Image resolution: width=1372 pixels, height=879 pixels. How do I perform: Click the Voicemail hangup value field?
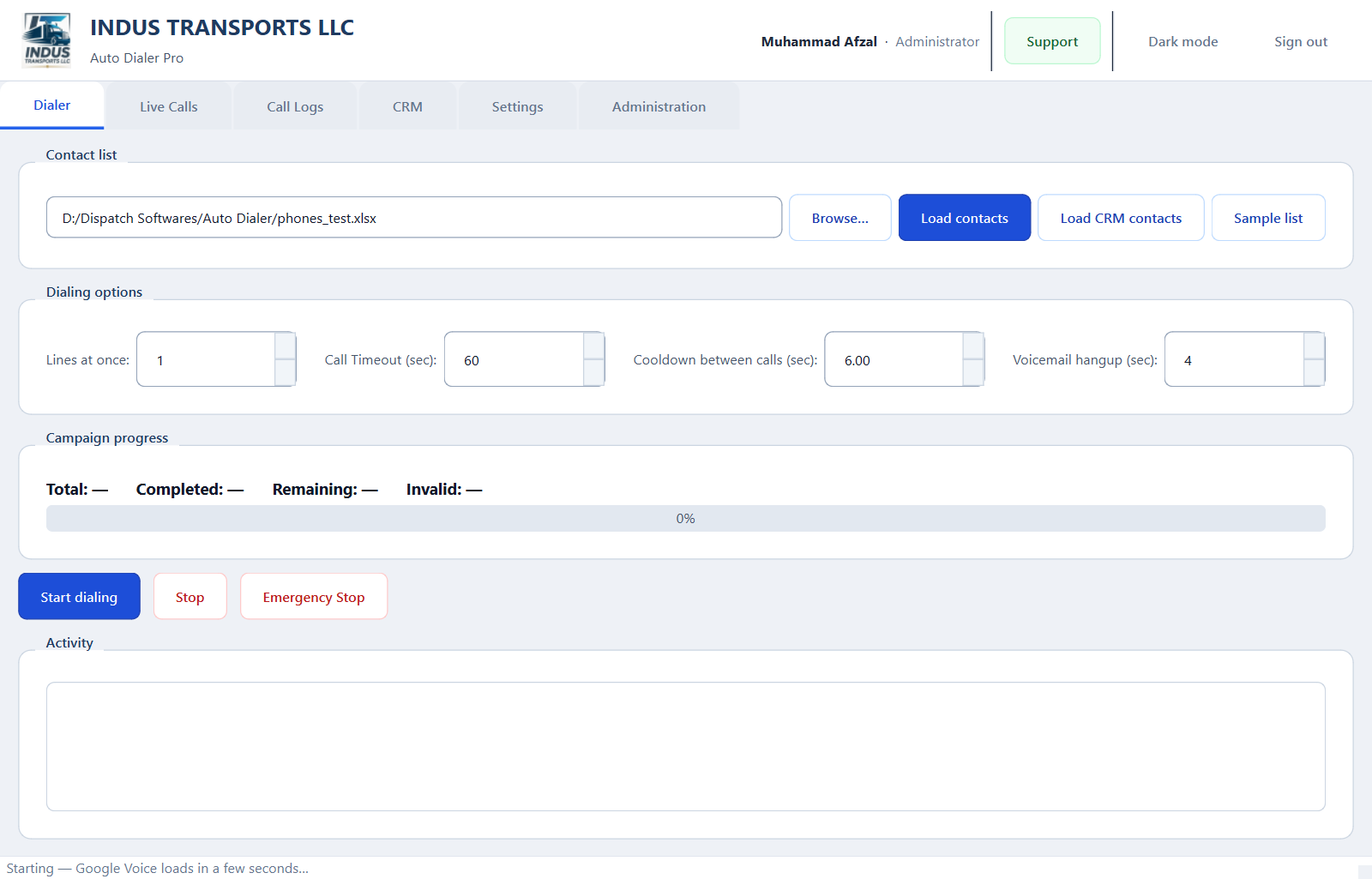tap(1234, 359)
